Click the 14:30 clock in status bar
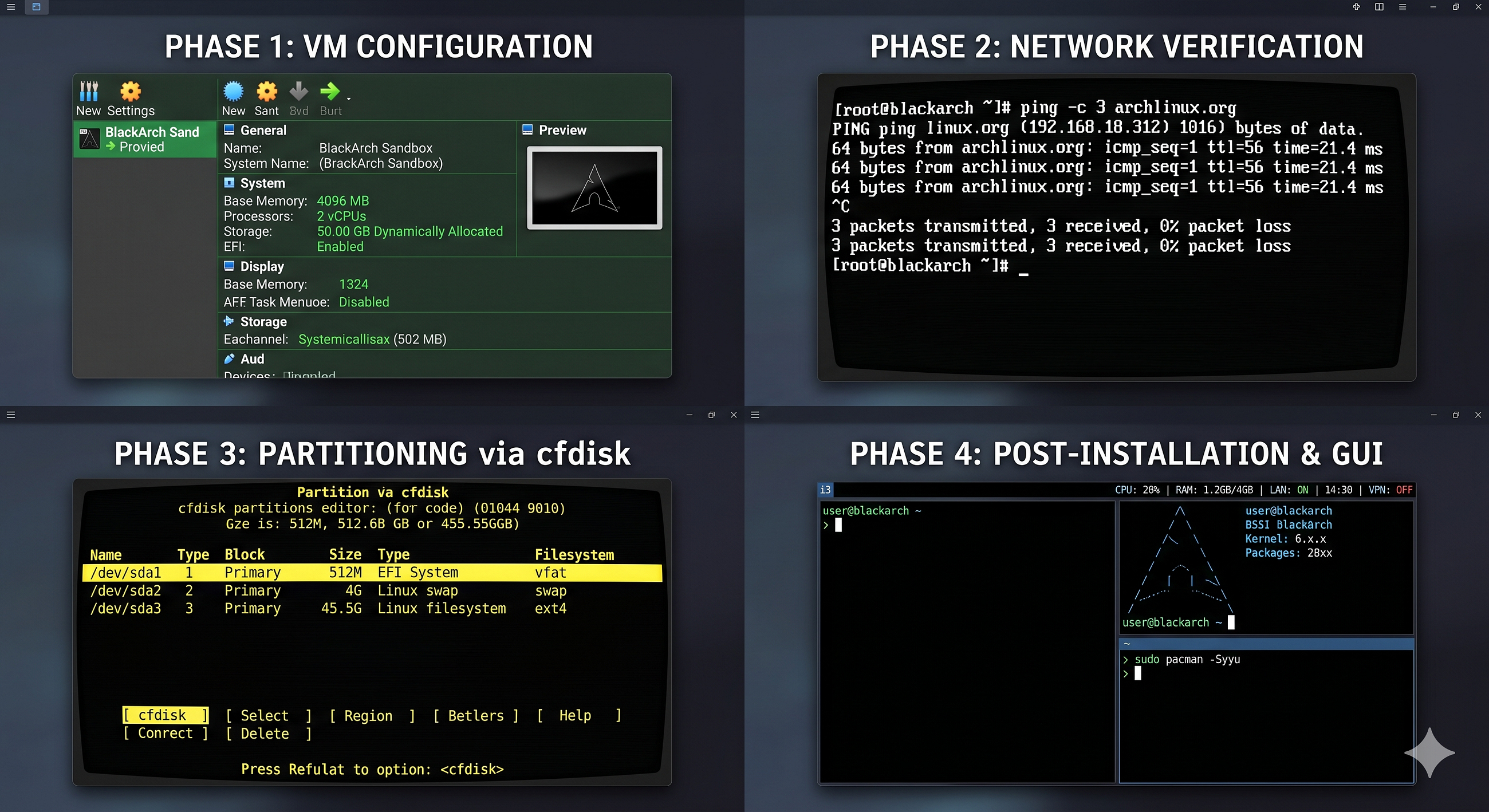This screenshot has width=1489, height=812. pyautogui.click(x=1338, y=490)
